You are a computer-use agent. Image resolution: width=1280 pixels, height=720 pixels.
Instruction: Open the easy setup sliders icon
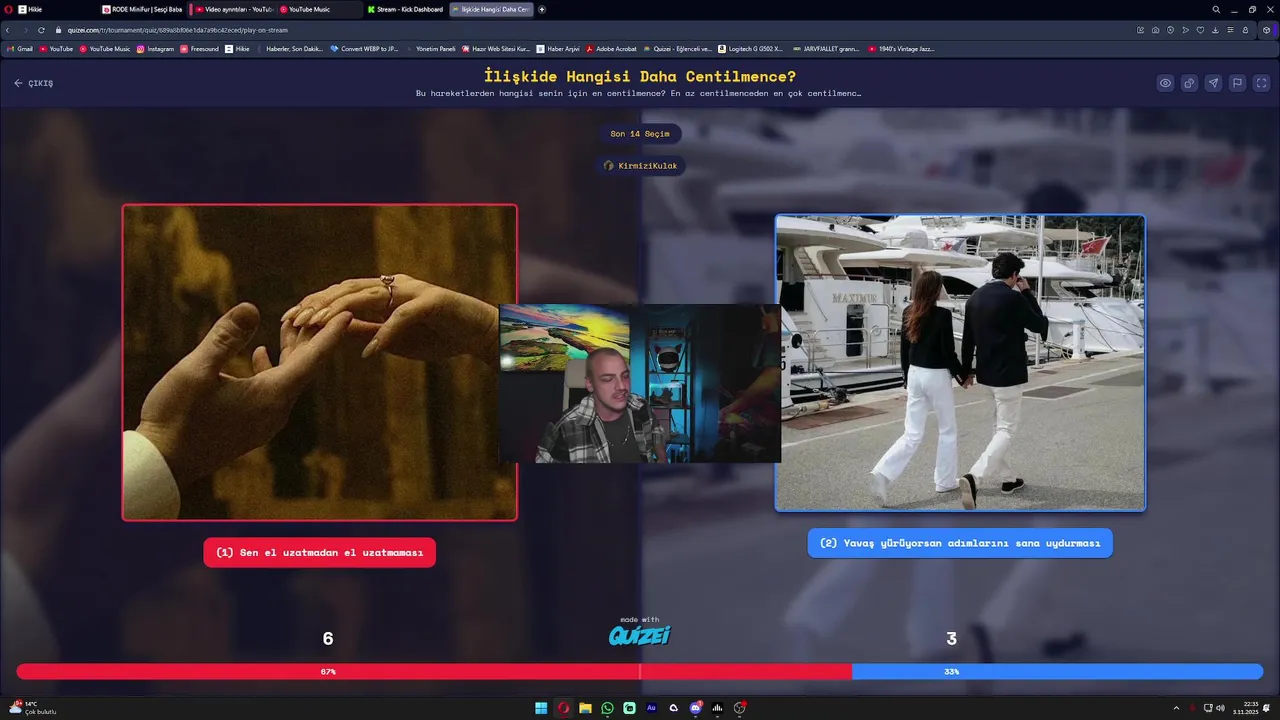coord(1230,30)
